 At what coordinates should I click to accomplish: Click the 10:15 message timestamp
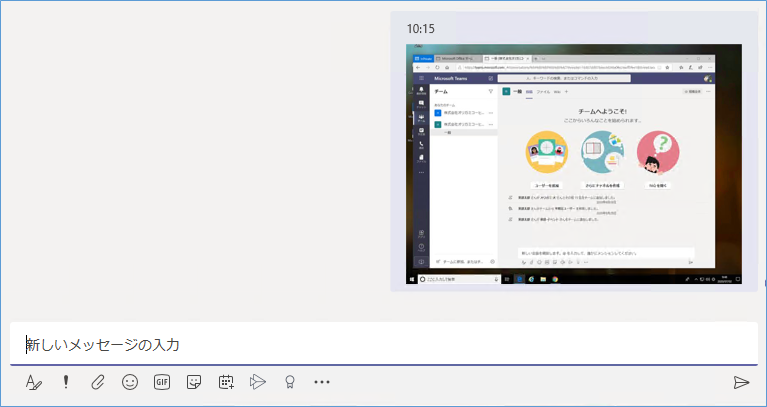[x=421, y=28]
